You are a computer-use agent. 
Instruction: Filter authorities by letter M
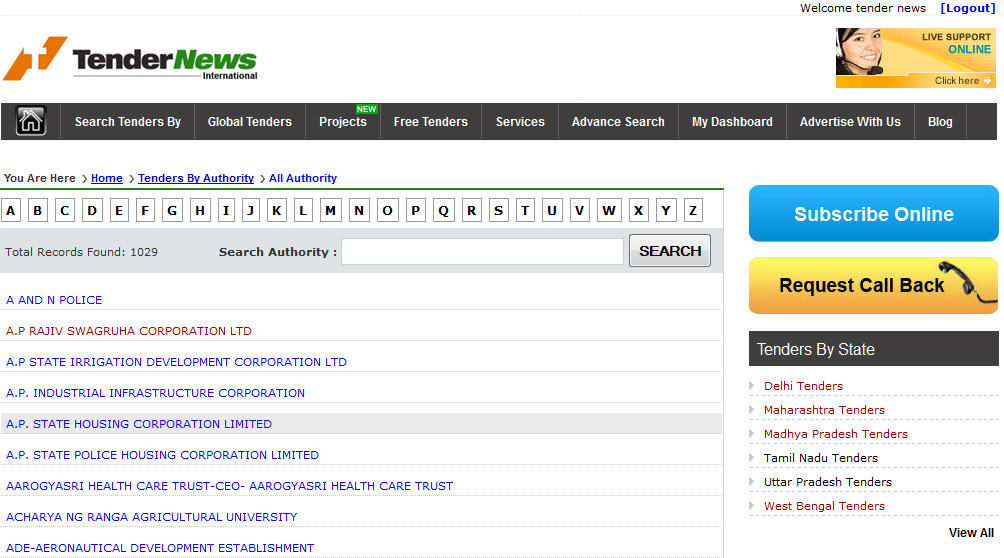click(x=330, y=210)
